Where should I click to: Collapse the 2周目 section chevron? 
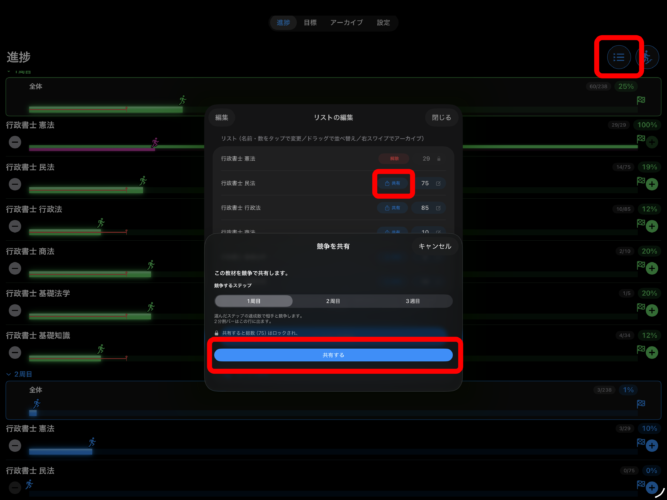[9, 374]
